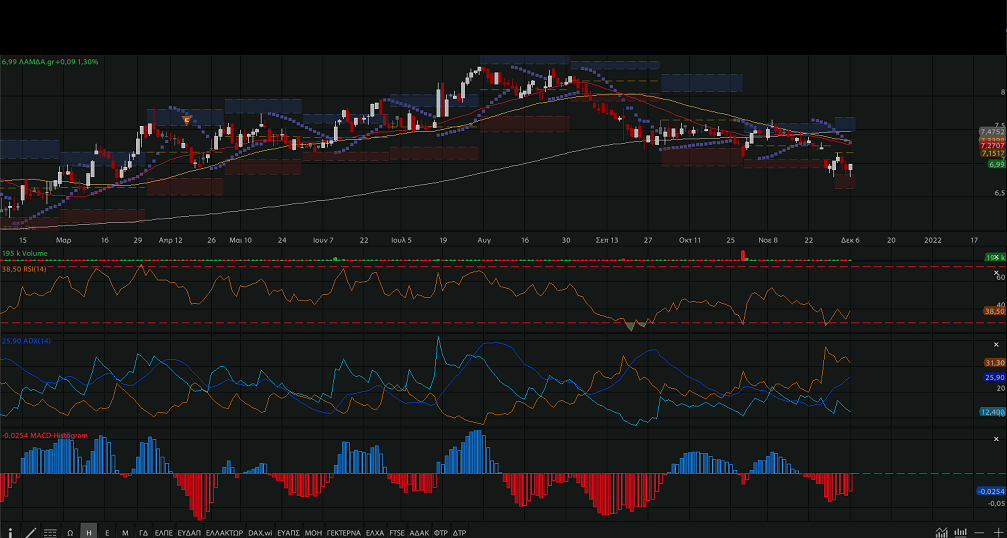Click the bar chart type icon
Image resolution: width=1007 pixels, height=538 pixels.
(x=961, y=533)
